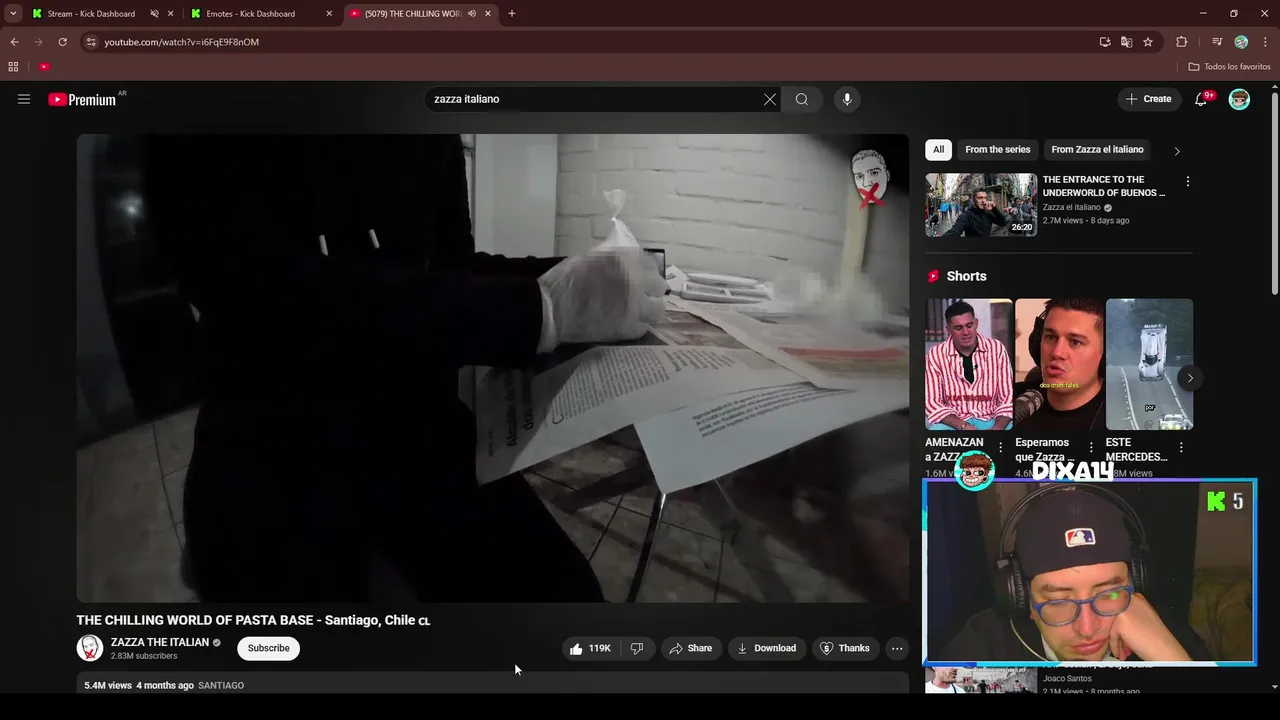
Task: Open Chrome profile avatar
Action: (x=1241, y=42)
